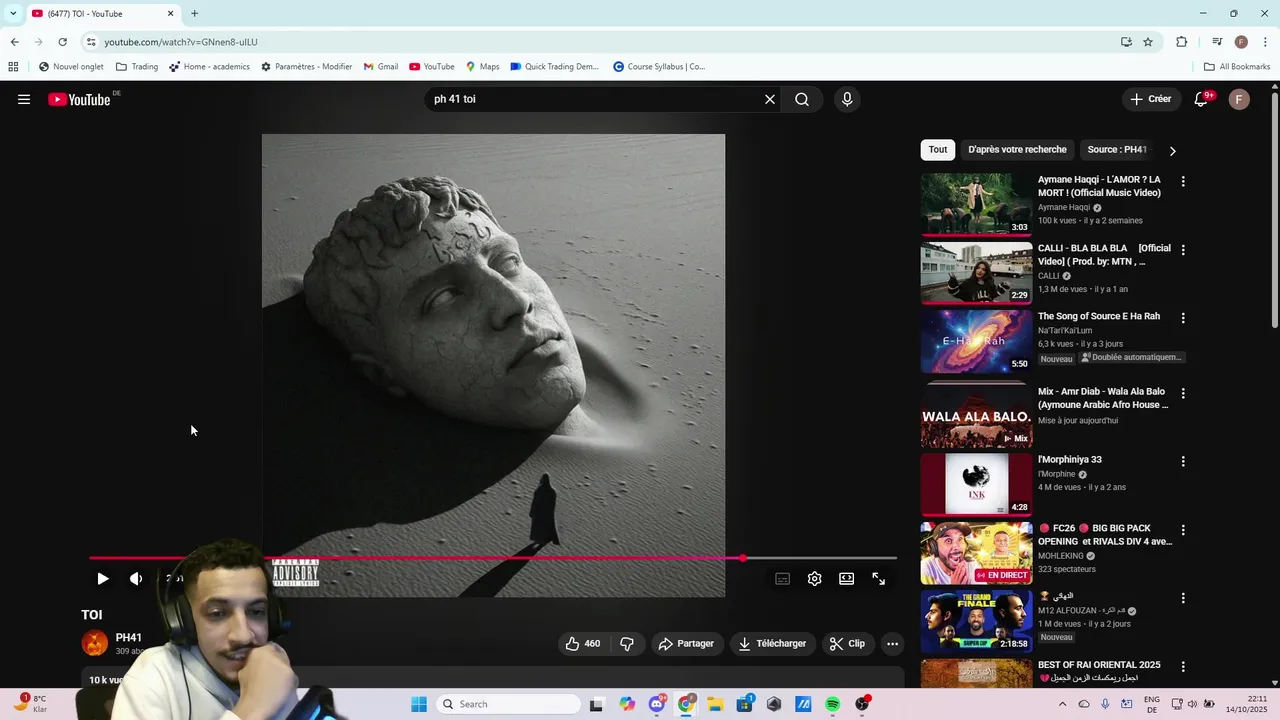Click the page vertical scrollbar

click(x=1274, y=210)
